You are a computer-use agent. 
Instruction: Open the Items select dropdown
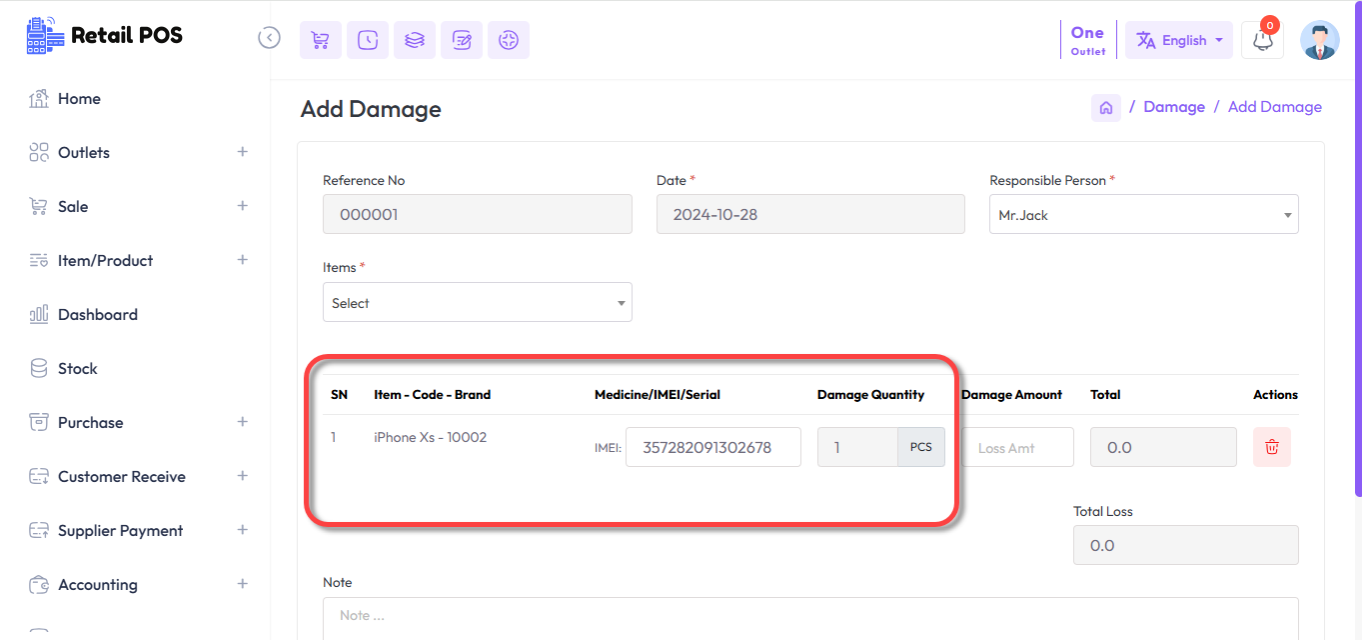click(477, 303)
